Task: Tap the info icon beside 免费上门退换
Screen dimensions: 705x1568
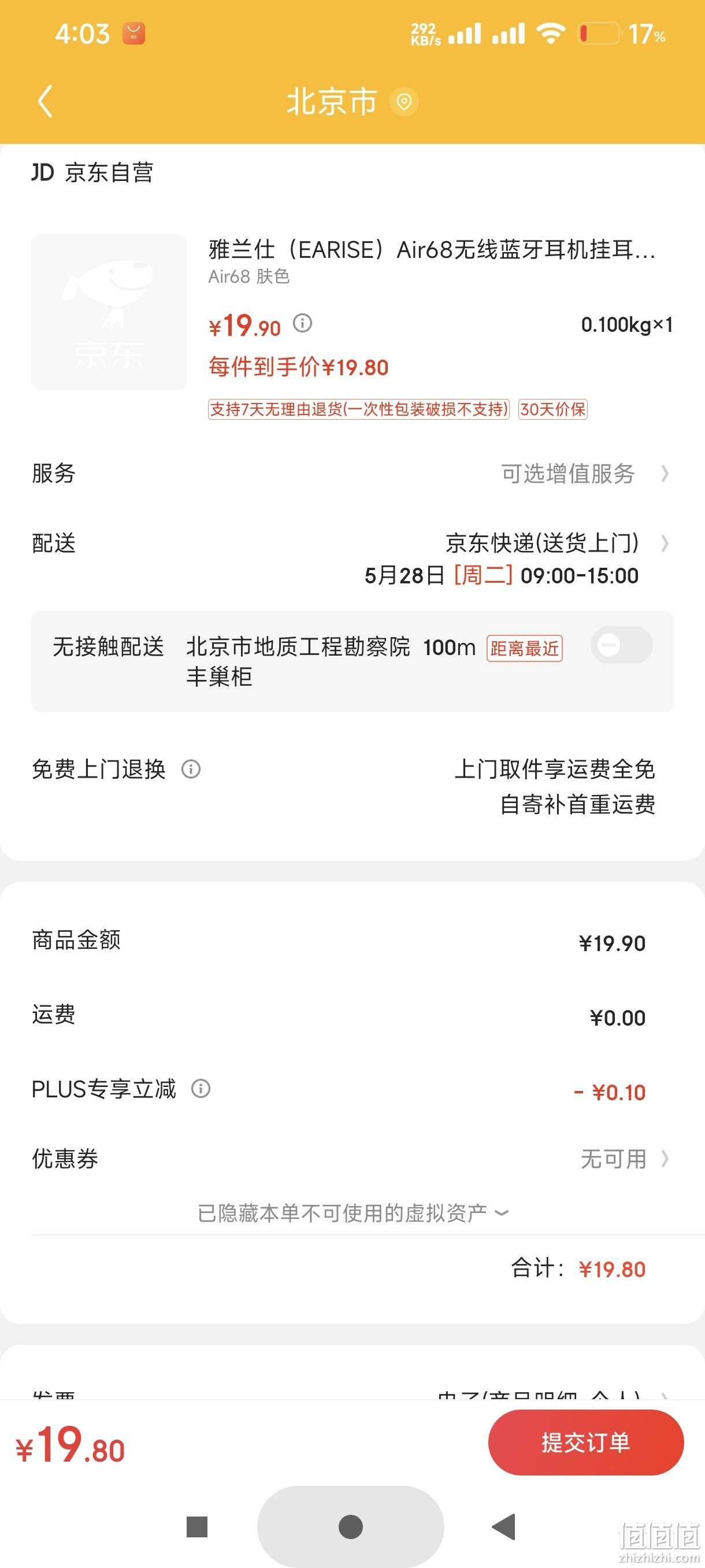Action: pyautogui.click(x=191, y=769)
